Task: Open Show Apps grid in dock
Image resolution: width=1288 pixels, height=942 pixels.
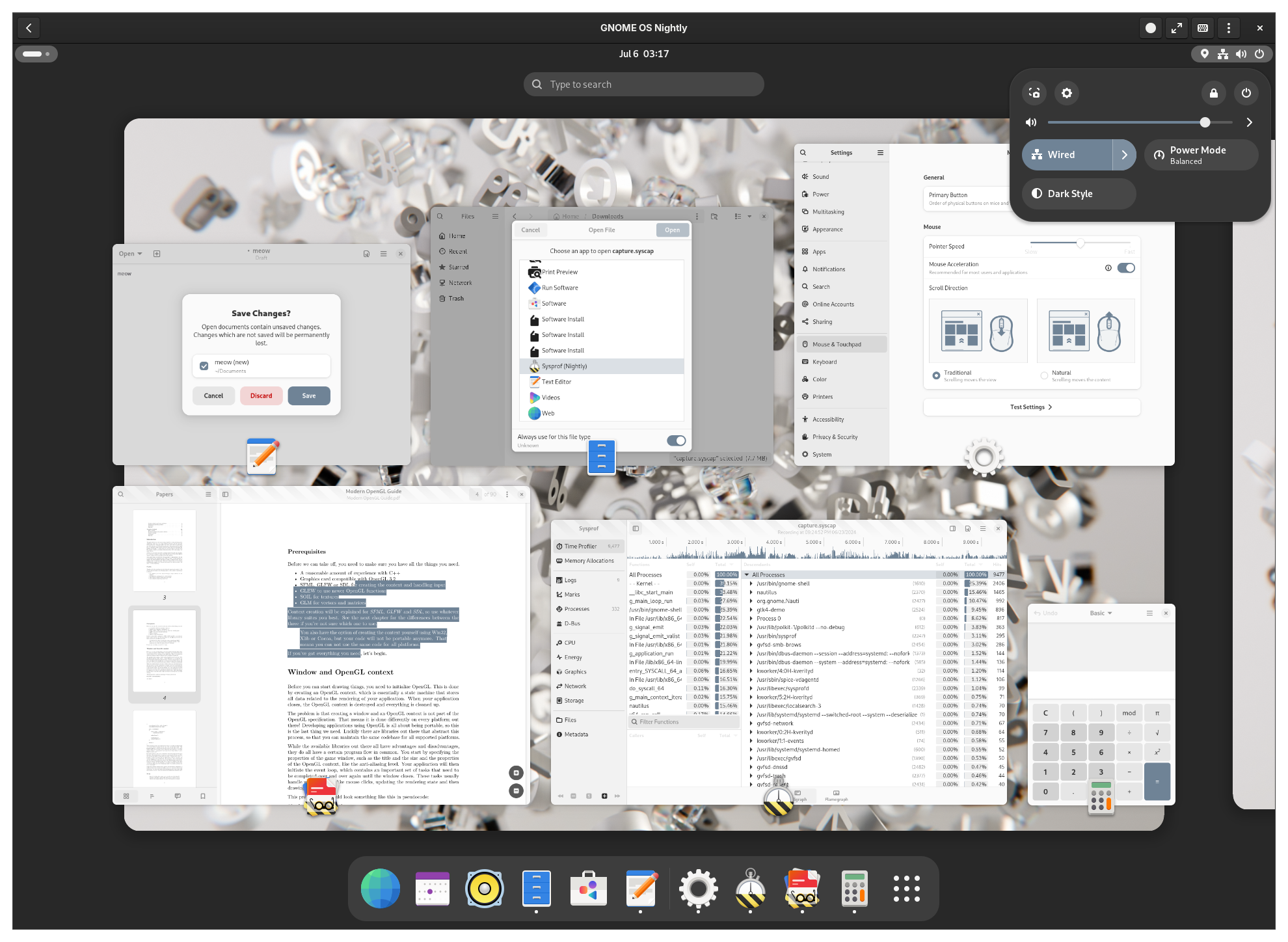Action: pyautogui.click(x=906, y=889)
